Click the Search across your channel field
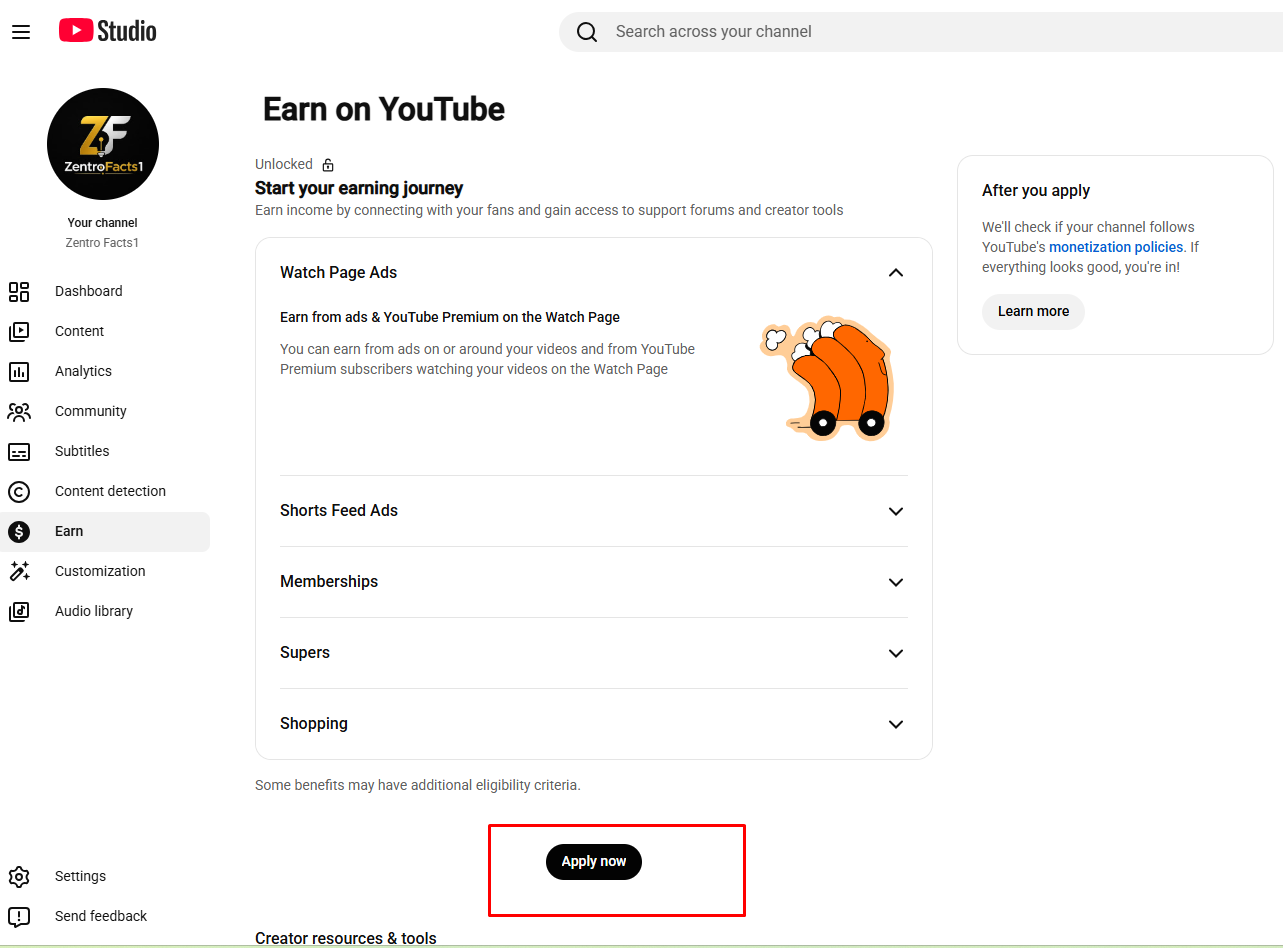This screenshot has width=1283, height=948. tap(920, 32)
